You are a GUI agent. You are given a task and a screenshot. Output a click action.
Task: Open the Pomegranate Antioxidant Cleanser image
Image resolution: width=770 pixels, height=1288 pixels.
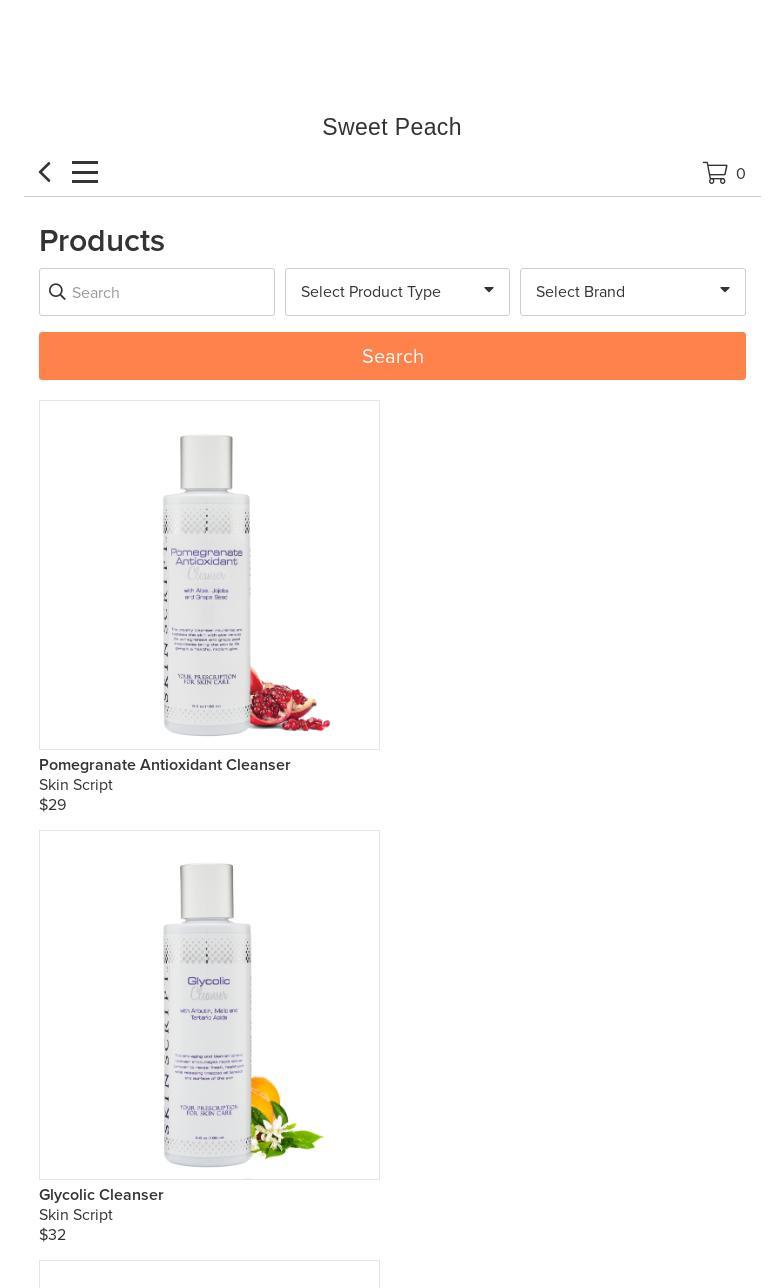pyautogui.click(x=209, y=575)
